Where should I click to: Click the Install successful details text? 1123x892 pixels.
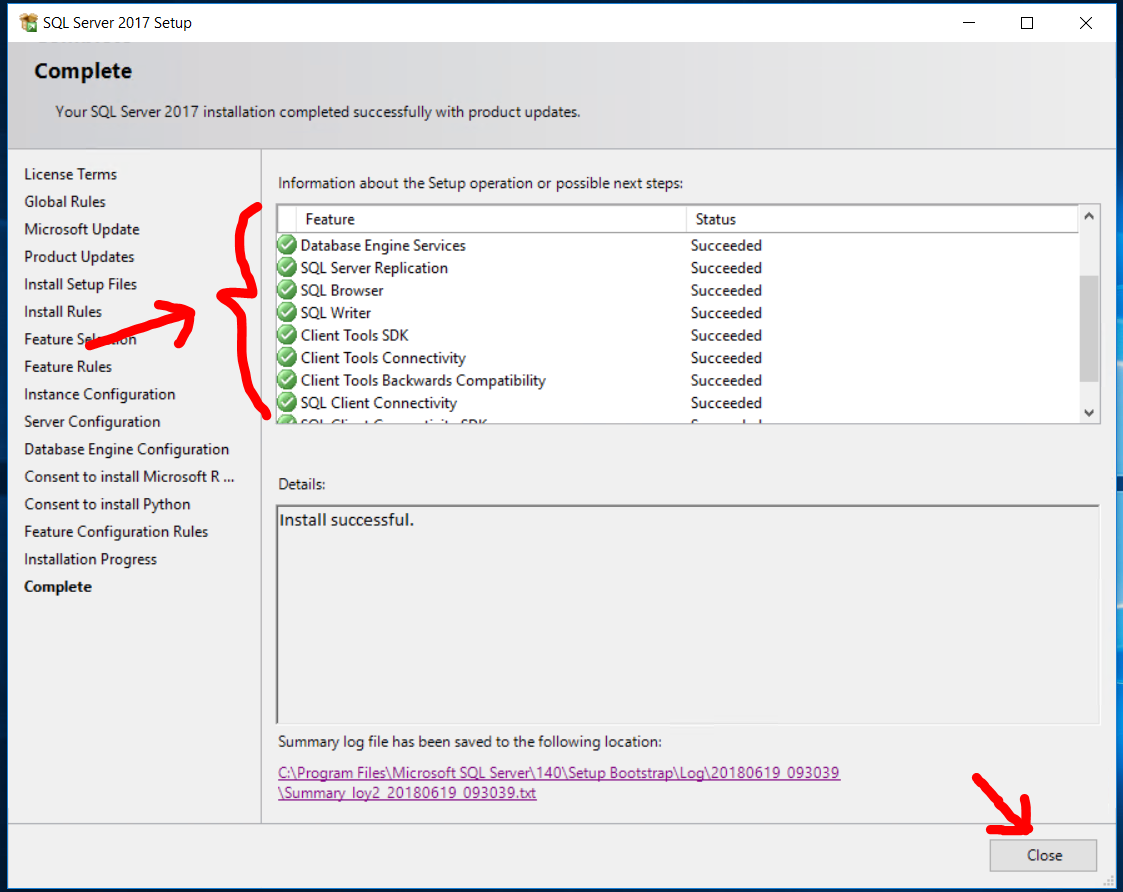click(x=347, y=519)
